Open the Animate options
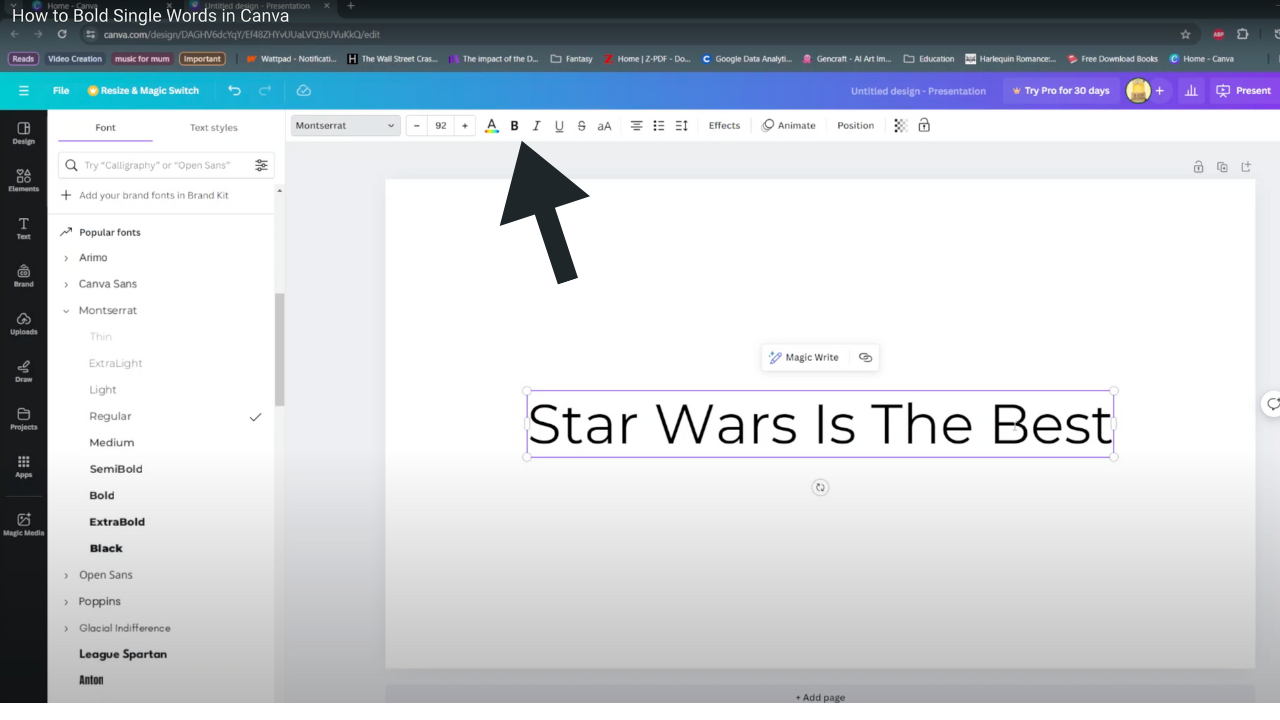Screen dimensions: 1280x720 (x=789, y=126)
